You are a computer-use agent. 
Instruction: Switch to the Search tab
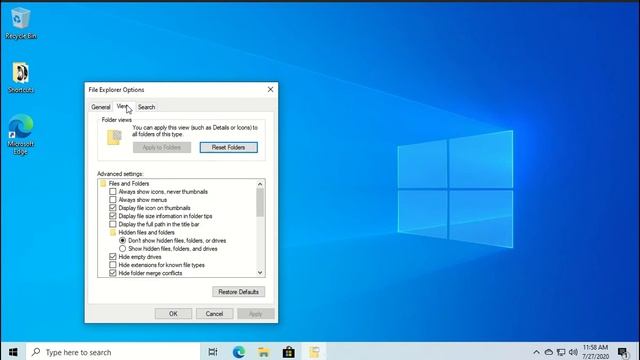[x=146, y=107]
